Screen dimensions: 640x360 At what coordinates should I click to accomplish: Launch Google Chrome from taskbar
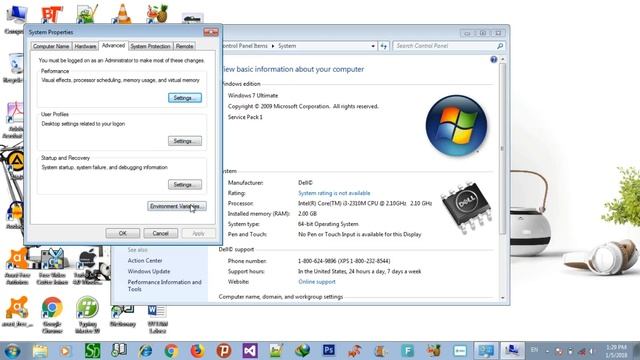[171, 351]
